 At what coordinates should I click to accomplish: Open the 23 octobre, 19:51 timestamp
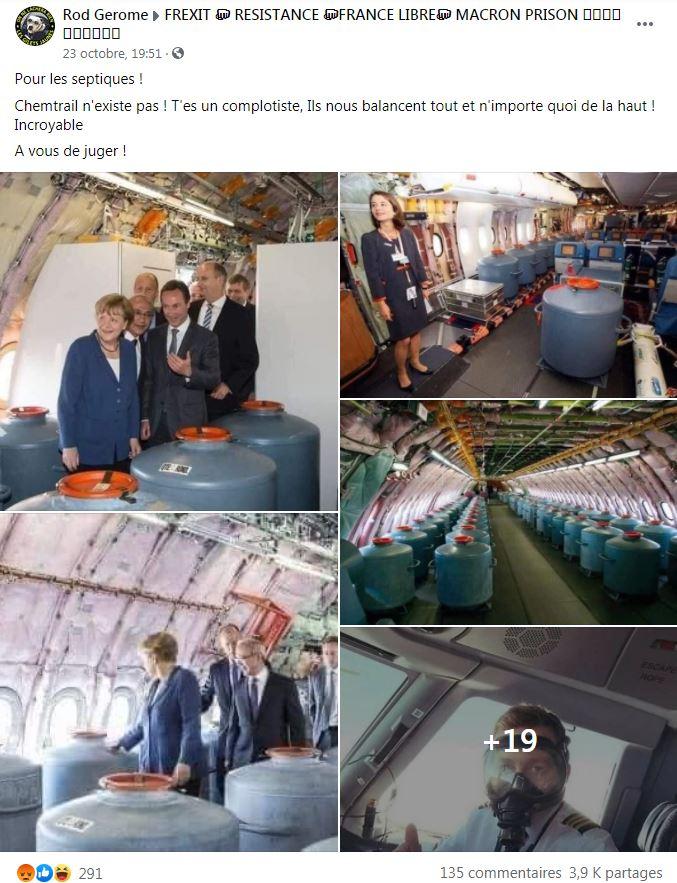[112, 53]
